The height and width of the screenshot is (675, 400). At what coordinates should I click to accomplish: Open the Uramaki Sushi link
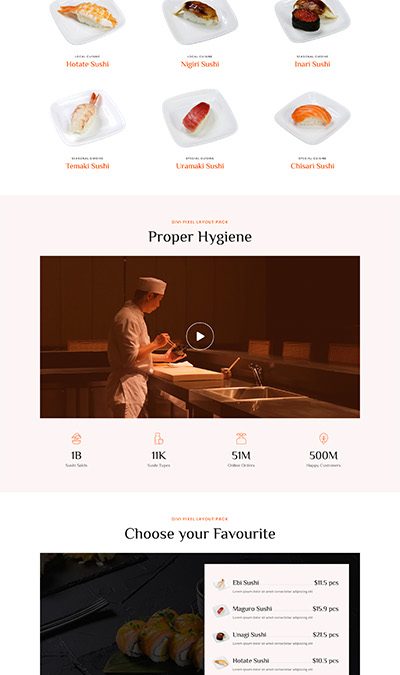(200, 166)
